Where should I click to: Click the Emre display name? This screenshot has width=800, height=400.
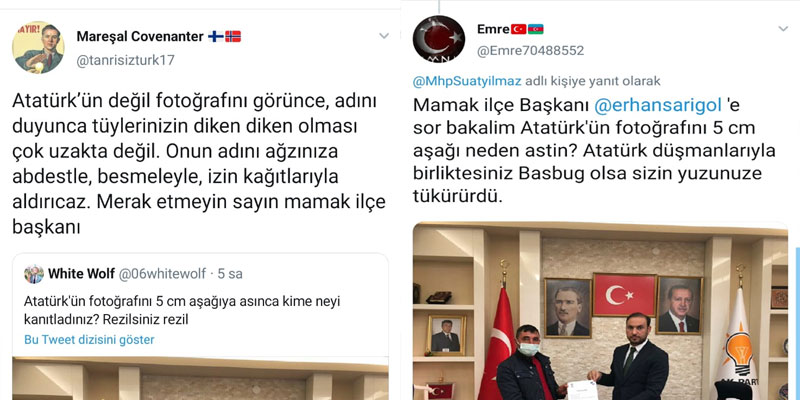(493, 29)
